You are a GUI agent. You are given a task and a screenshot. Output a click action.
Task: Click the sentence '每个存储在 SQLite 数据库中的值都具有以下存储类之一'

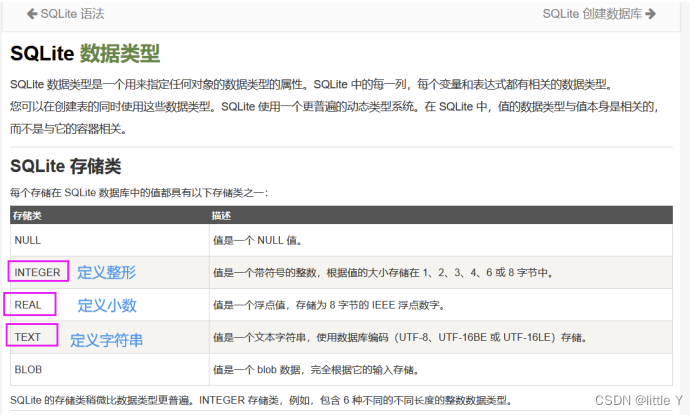click(x=139, y=193)
